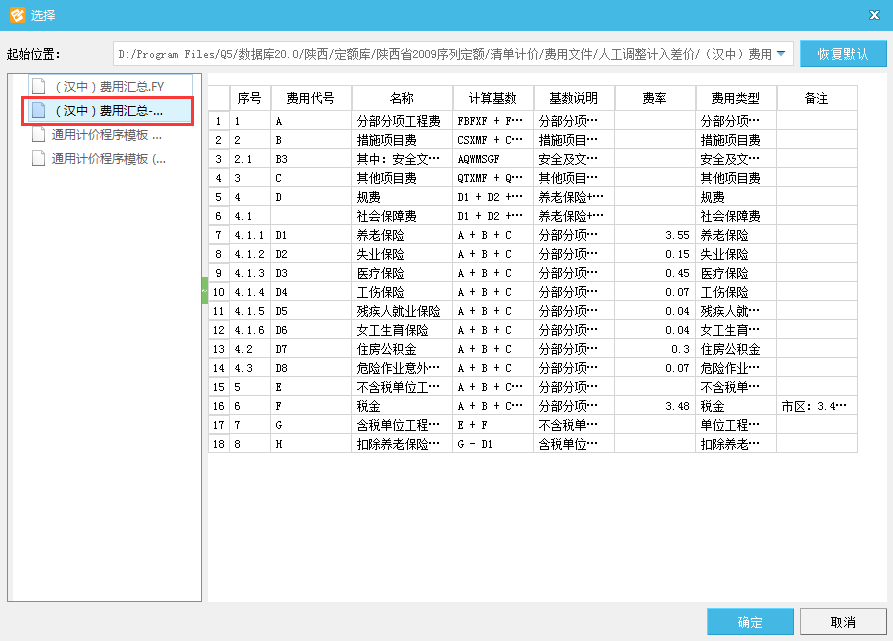Select the first 通用计价程序模板 file name
This screenshot has width=893, height=641.
pyautogui.click(x=107, y=134)
